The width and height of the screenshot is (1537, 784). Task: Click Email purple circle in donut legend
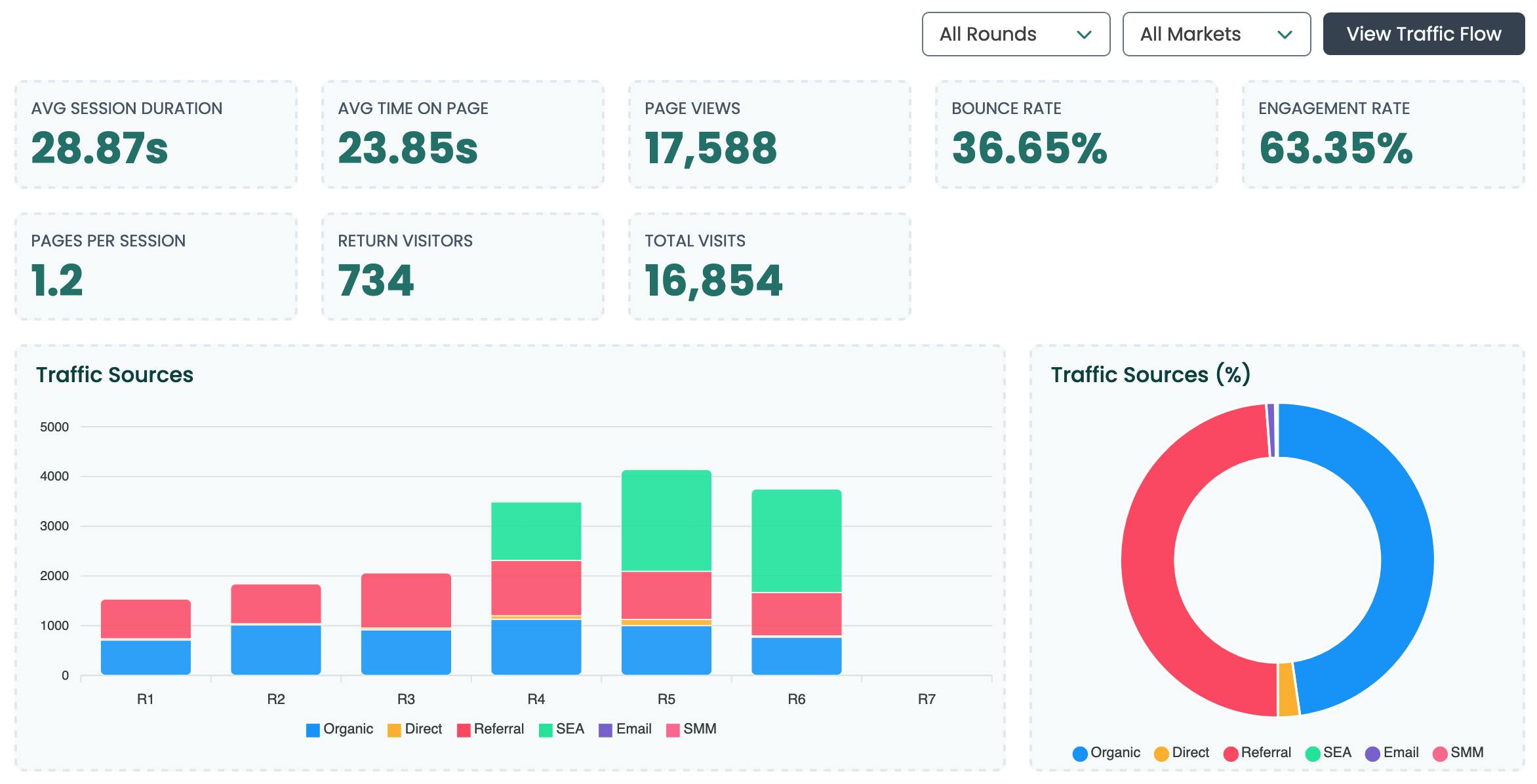point(1372,753)
